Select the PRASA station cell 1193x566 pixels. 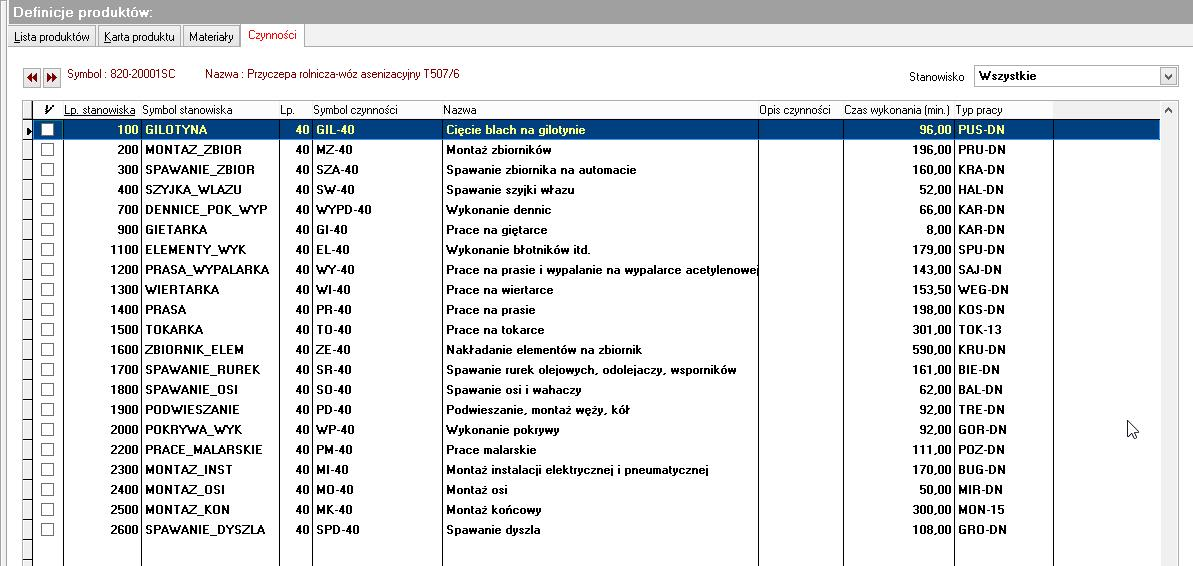point(210,310)
